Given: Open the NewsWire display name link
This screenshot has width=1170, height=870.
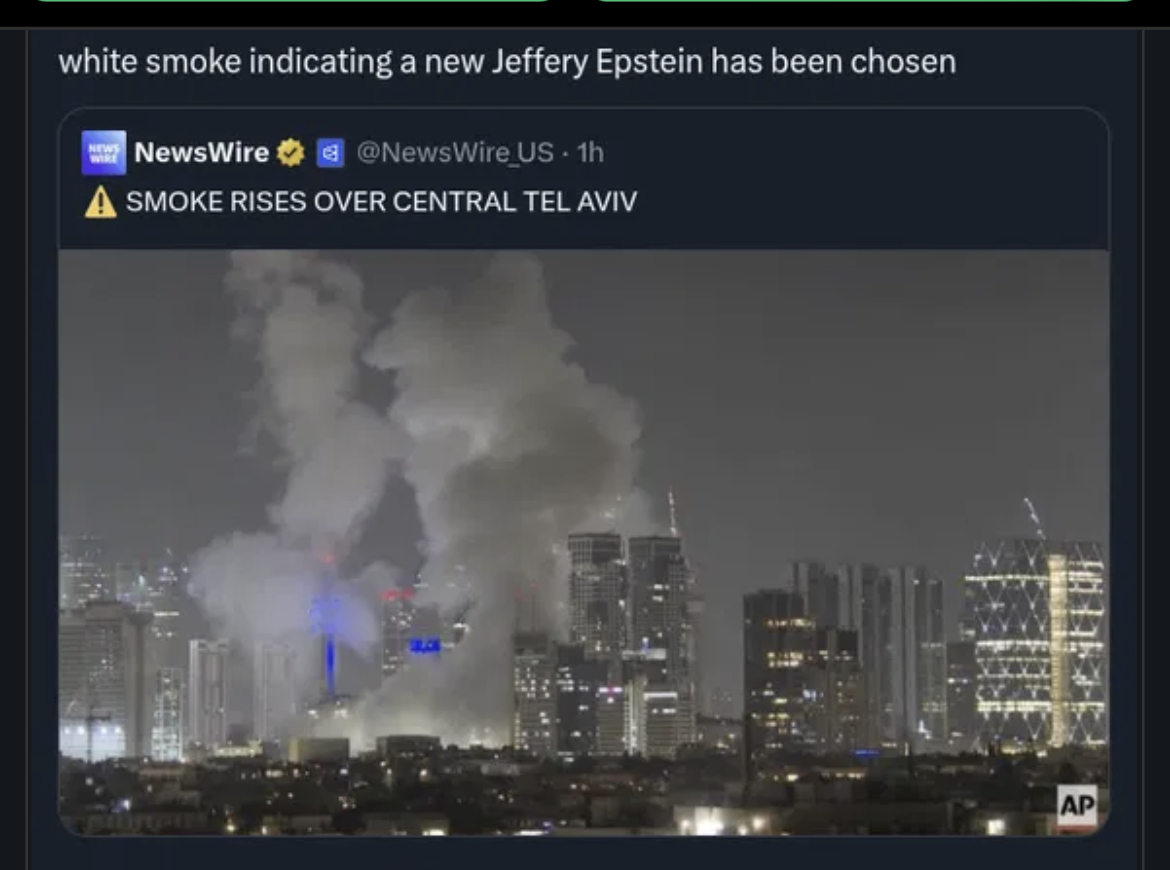Looking at the screenshot, I should tap(201, 152).
